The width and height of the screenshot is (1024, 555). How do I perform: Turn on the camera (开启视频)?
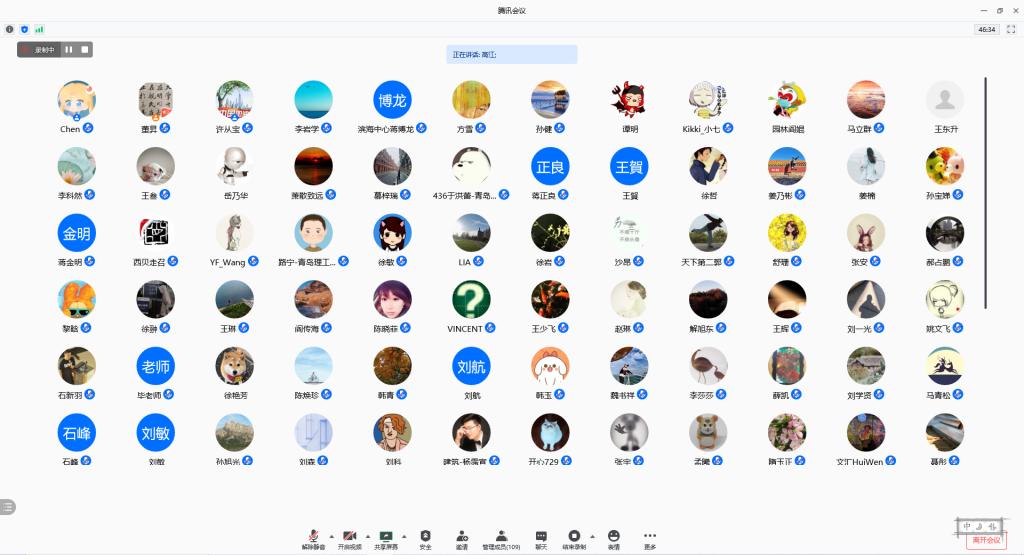coord(349,537)
